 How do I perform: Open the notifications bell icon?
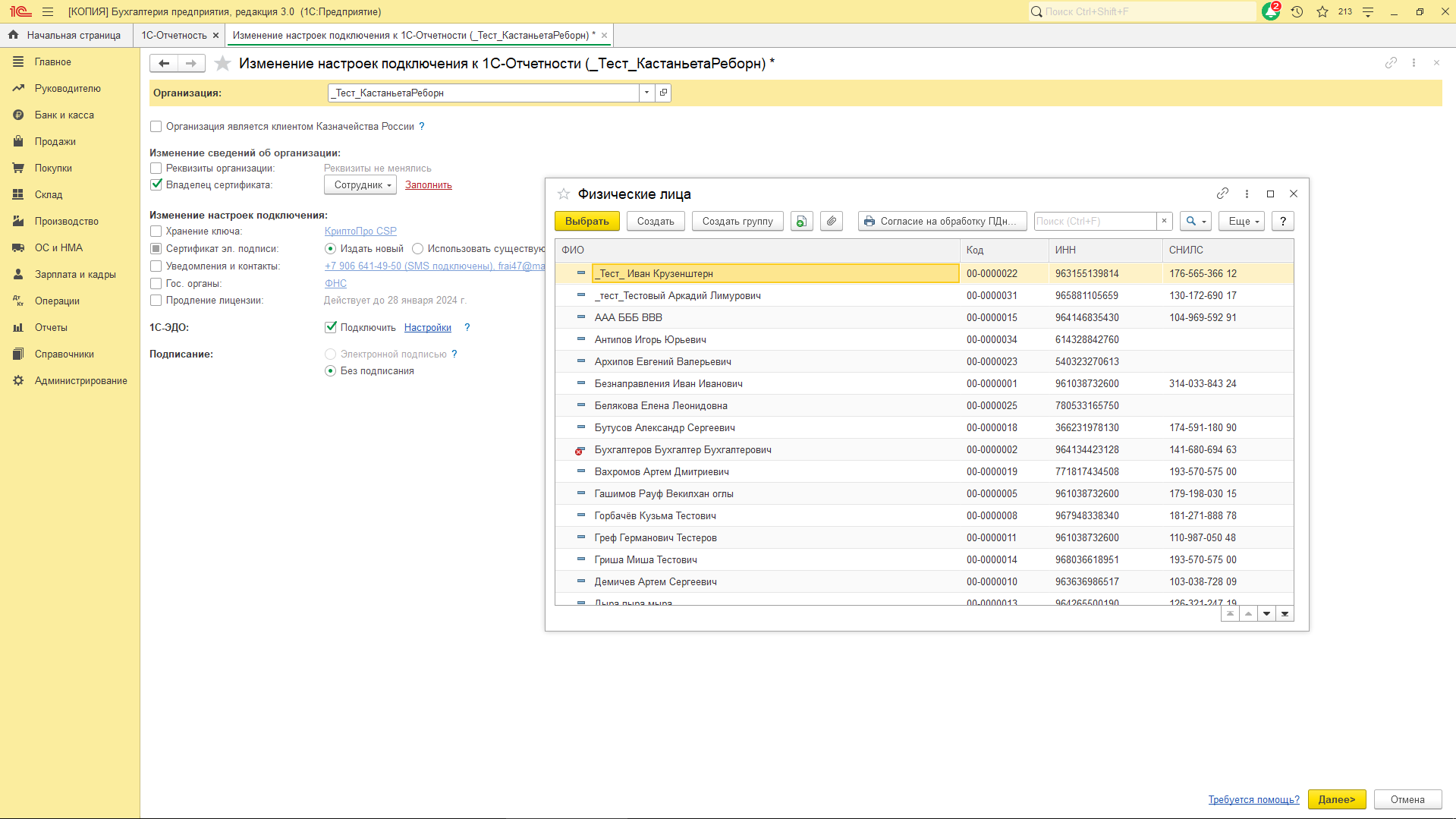(1271, 11)
